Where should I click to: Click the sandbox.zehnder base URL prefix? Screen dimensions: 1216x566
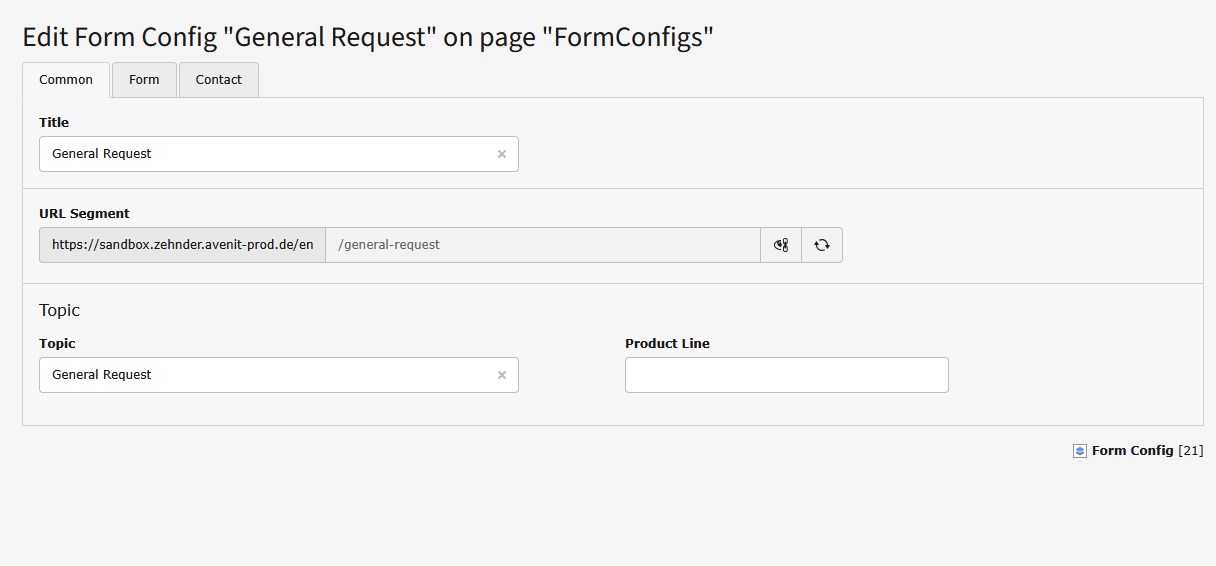click(x=182, y=245)
